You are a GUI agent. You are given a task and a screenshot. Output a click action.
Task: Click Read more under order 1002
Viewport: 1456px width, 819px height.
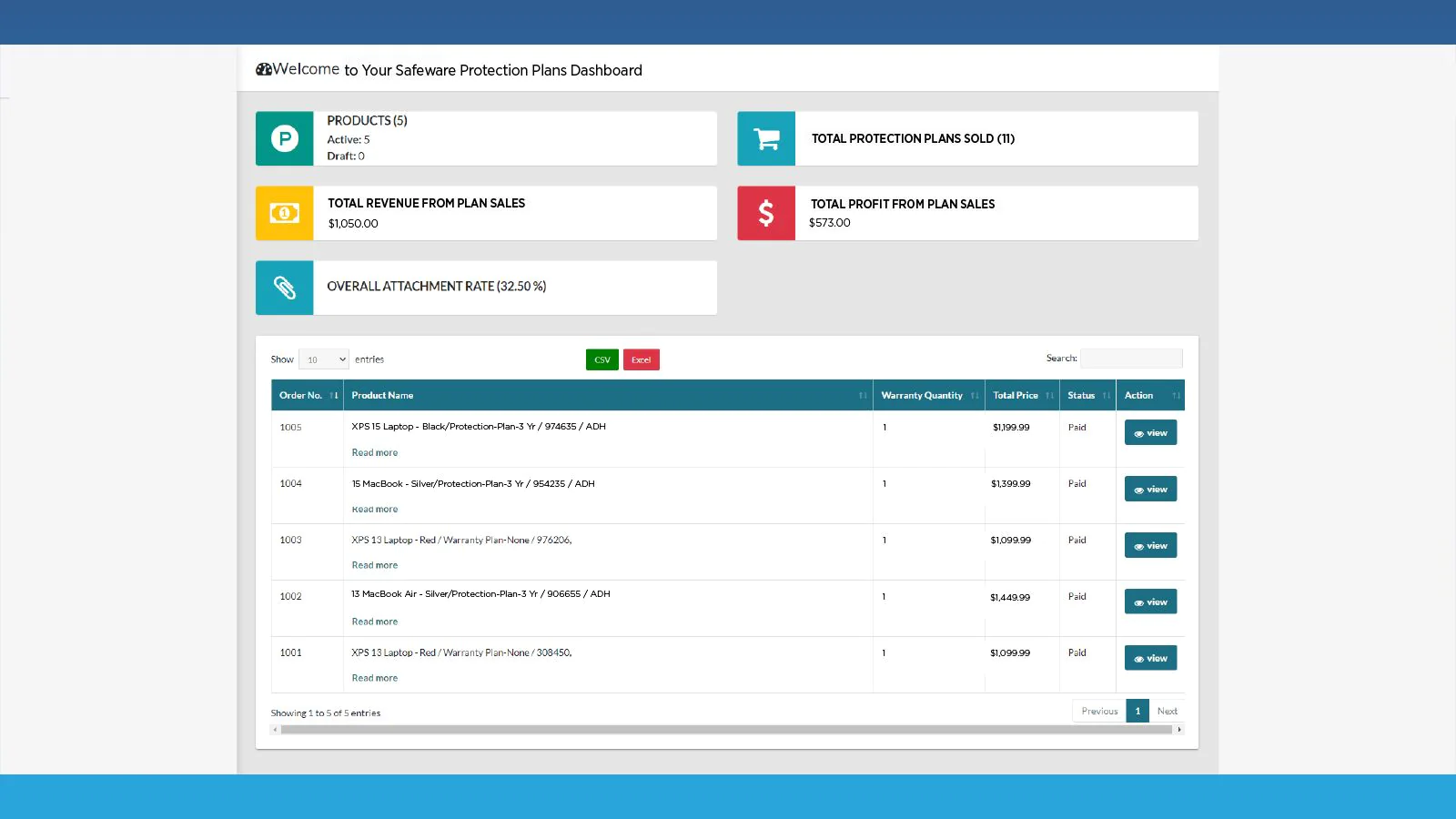tap(375, 622)
